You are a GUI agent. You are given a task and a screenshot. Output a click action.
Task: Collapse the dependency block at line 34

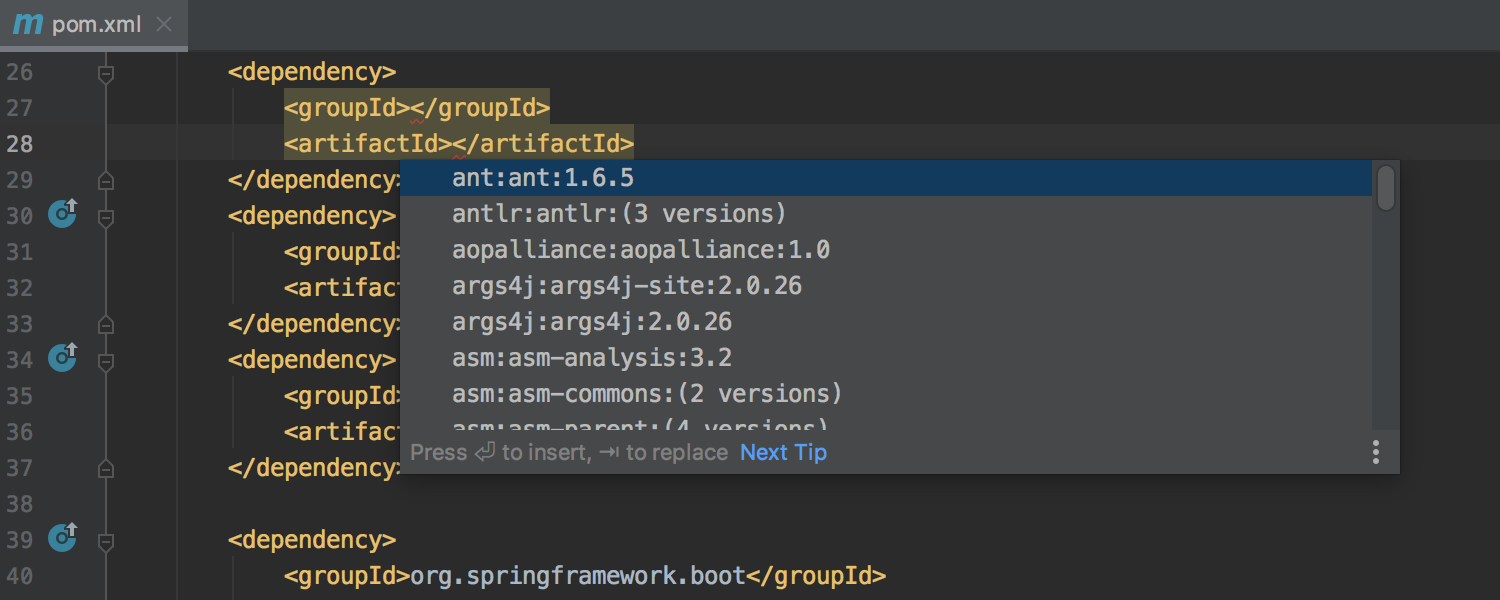coord(105,361)
